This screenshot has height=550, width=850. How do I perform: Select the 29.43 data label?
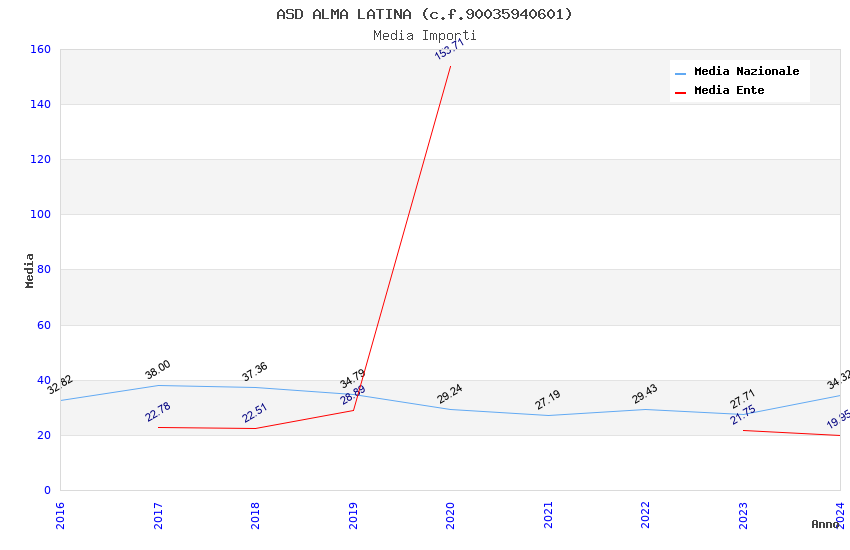pos(645,393)
